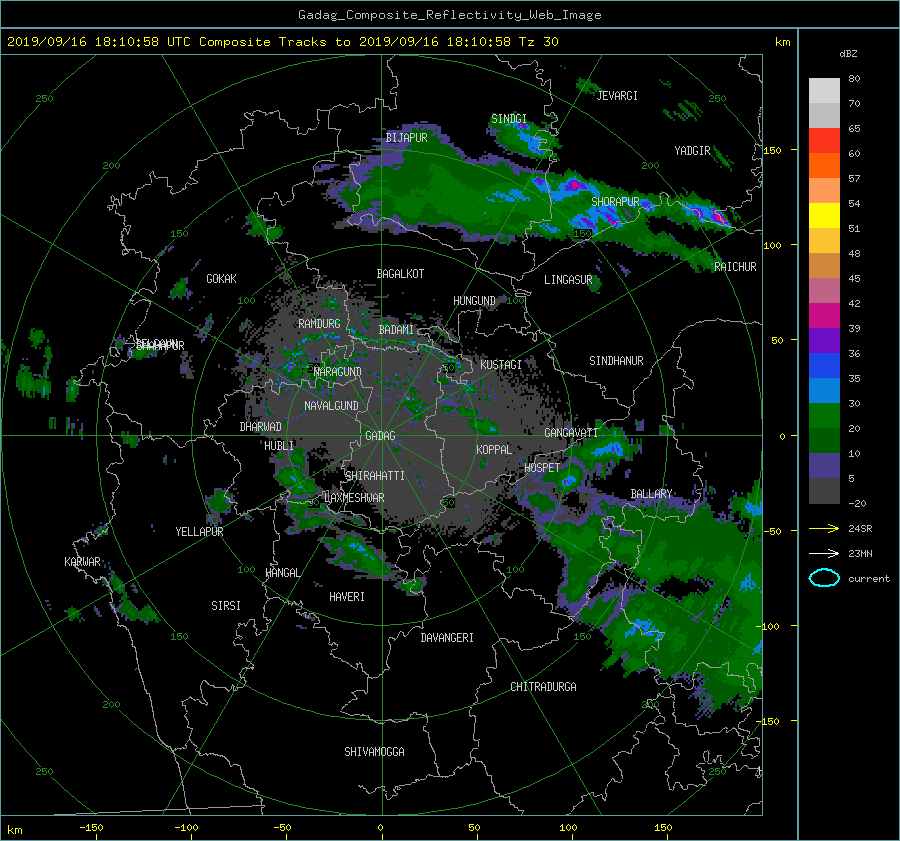Click the 'CHITRADURGA' city label

543,687
